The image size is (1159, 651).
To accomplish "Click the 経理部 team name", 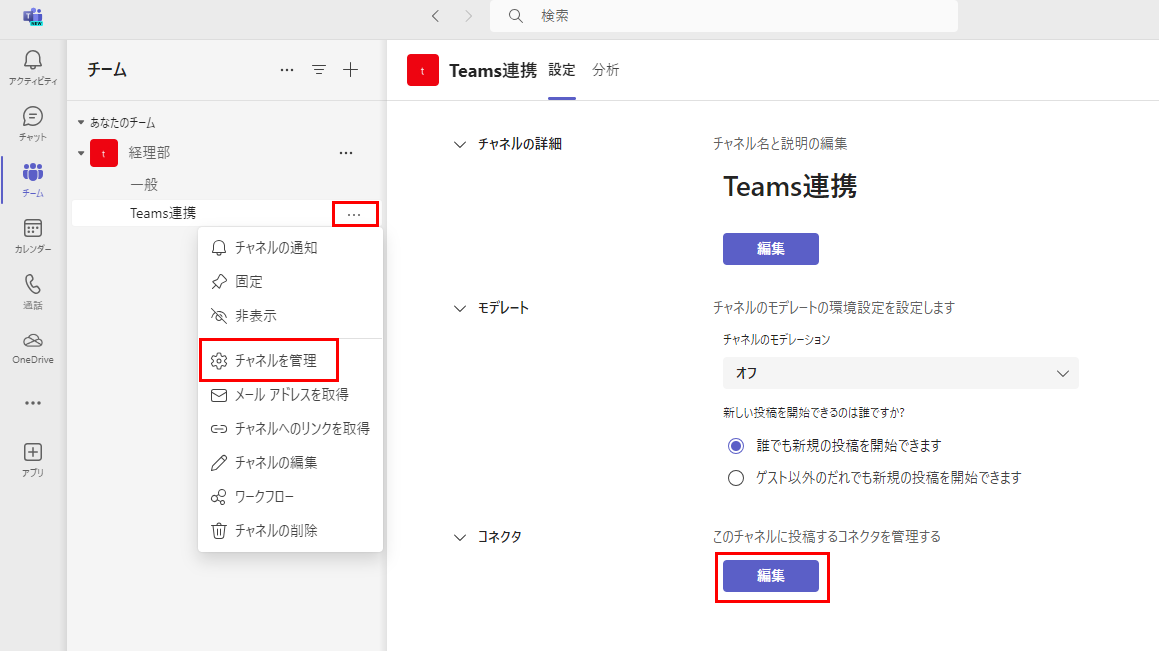I will tap(149, 153).
